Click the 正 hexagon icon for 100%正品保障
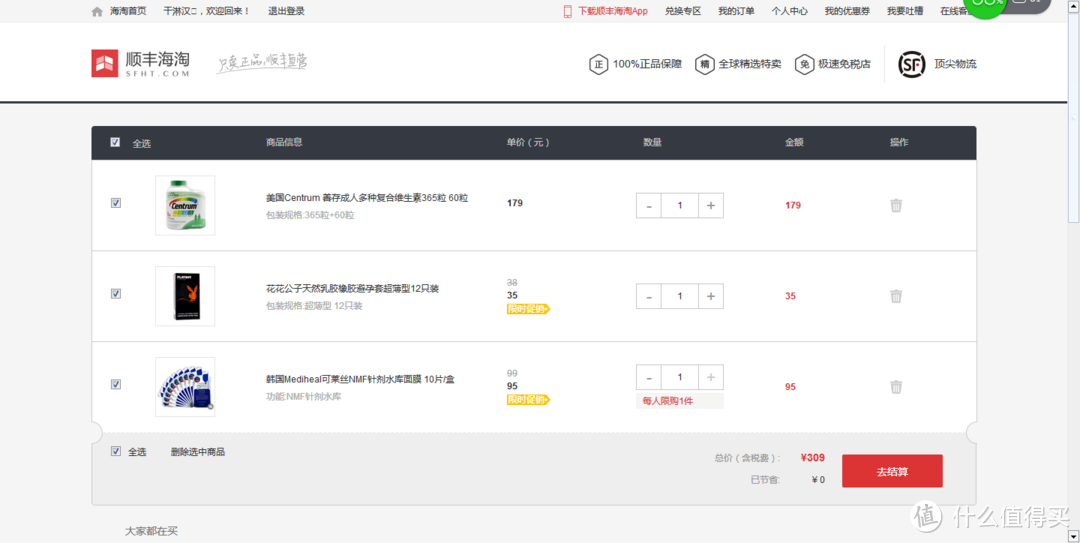 point(598,64)
